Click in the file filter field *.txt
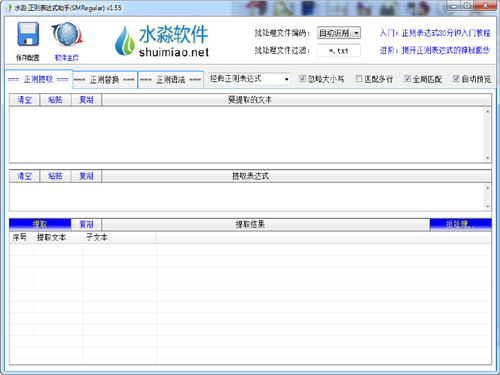 click(x=339, y=51)
